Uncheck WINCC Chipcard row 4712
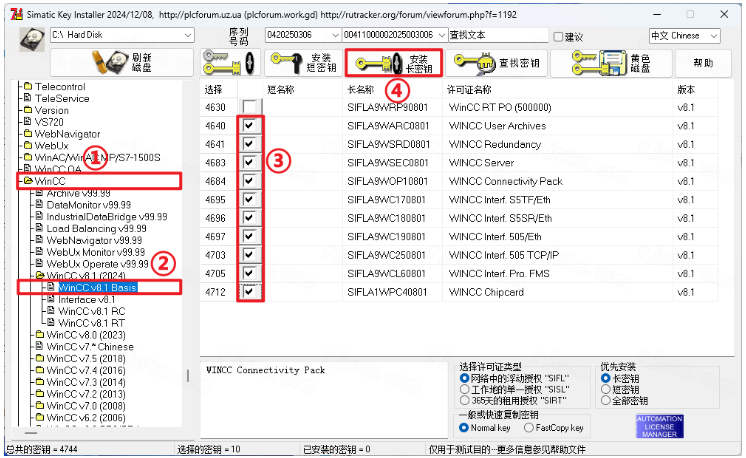Image resolution: width=746 pixels, height=458 pixels. [249, 292]
